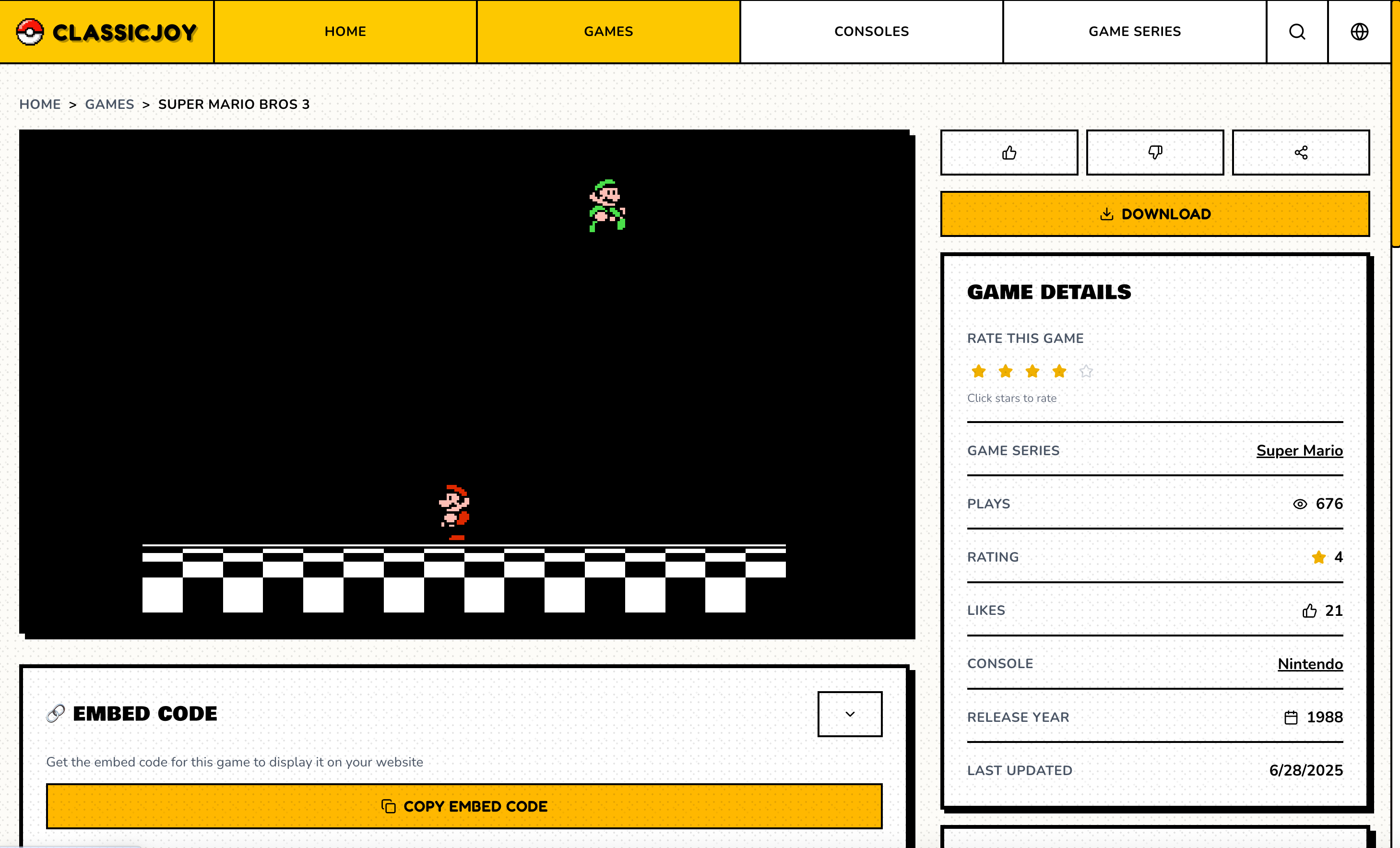The width and height of the screenshot is (1400, 848).
Task: Click the Game Details heading
Action: 1049,292
